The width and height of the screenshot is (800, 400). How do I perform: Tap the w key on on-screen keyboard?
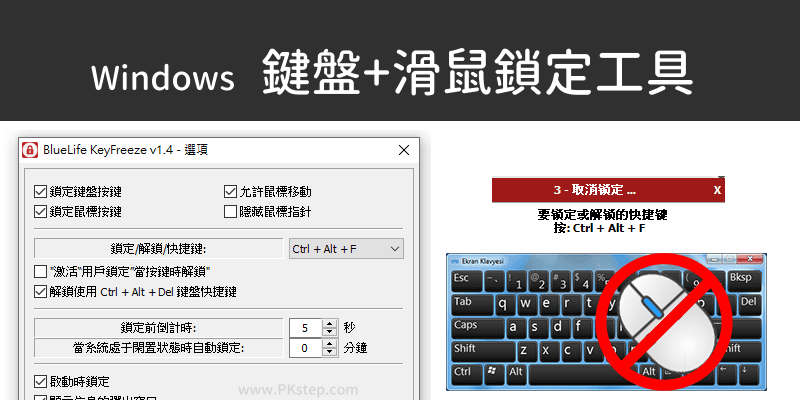[x=528, y=305]
